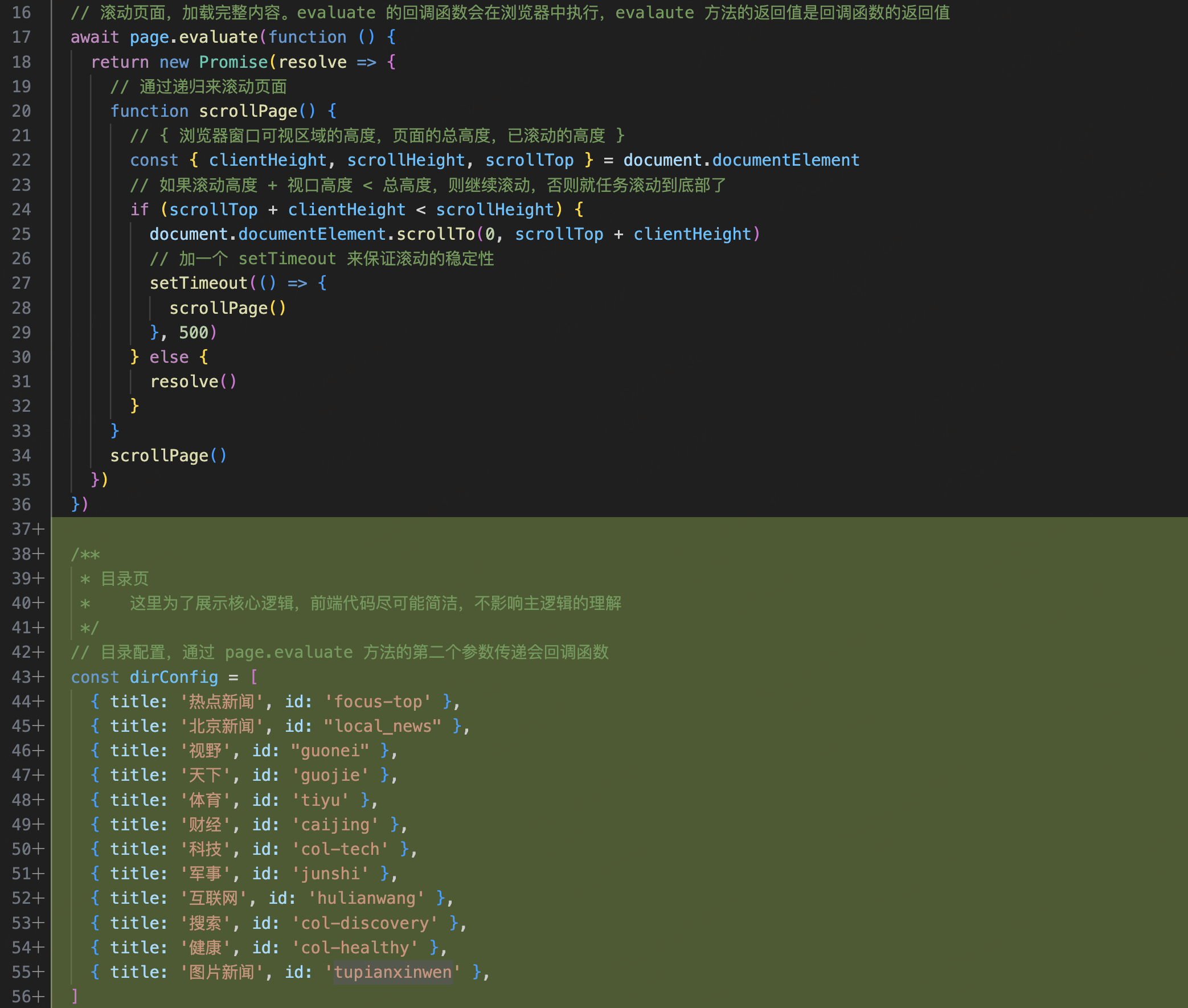Click the 'scrollPage' function declaration name
The height and width of the screenshot is (1008, 1188).
248,111
